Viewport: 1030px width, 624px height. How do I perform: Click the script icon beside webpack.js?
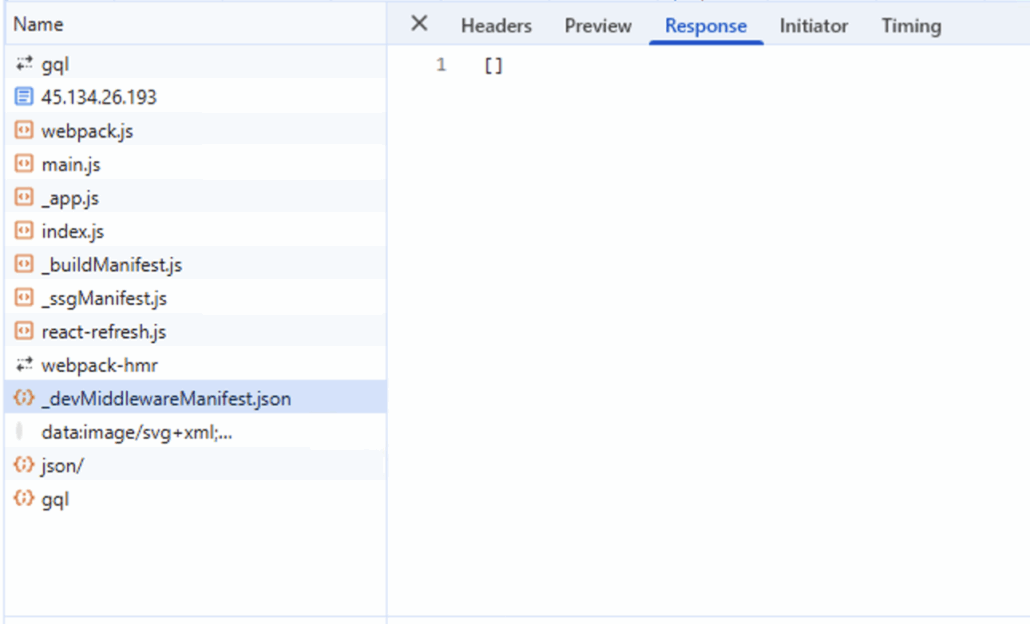(x=24, y=131)
